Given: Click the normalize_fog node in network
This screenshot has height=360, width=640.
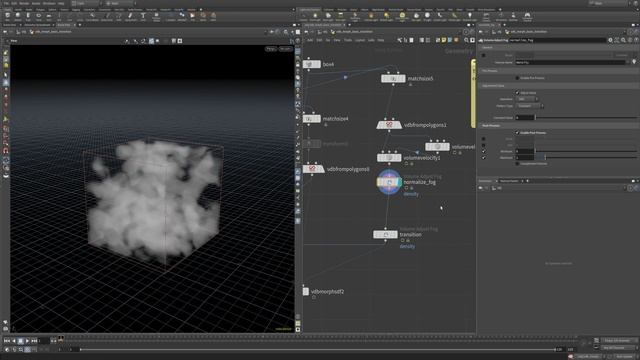Looking at the screenshot, I should pos(389,182).
